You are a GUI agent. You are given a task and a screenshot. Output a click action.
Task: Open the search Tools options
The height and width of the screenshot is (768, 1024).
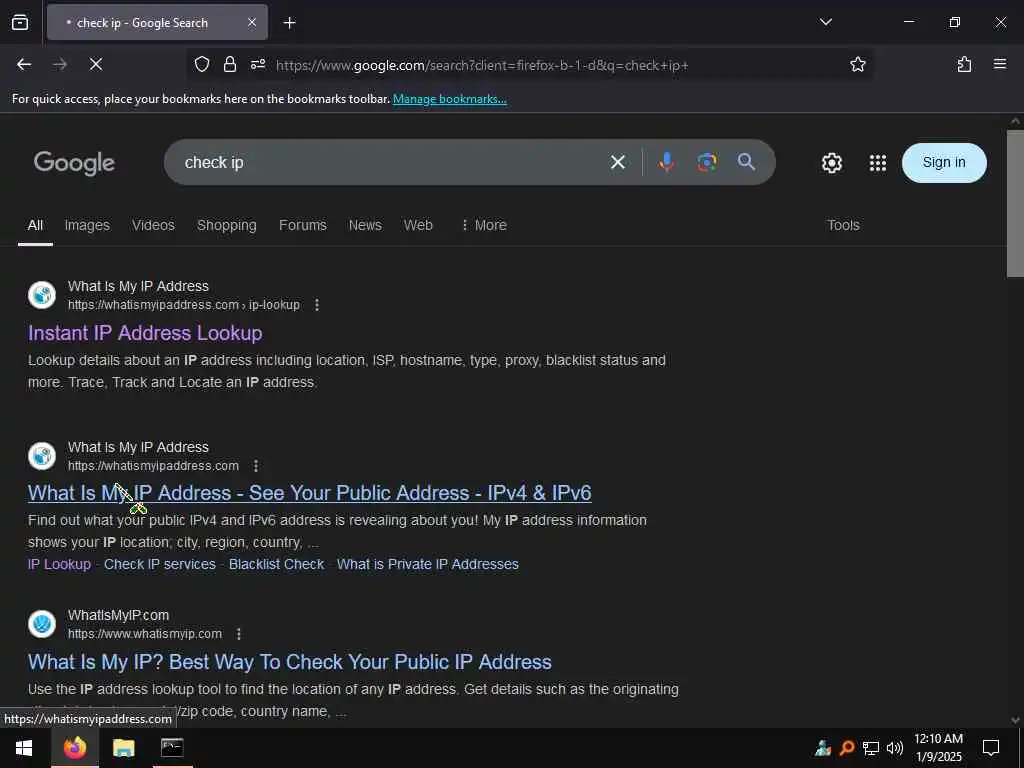843,225
